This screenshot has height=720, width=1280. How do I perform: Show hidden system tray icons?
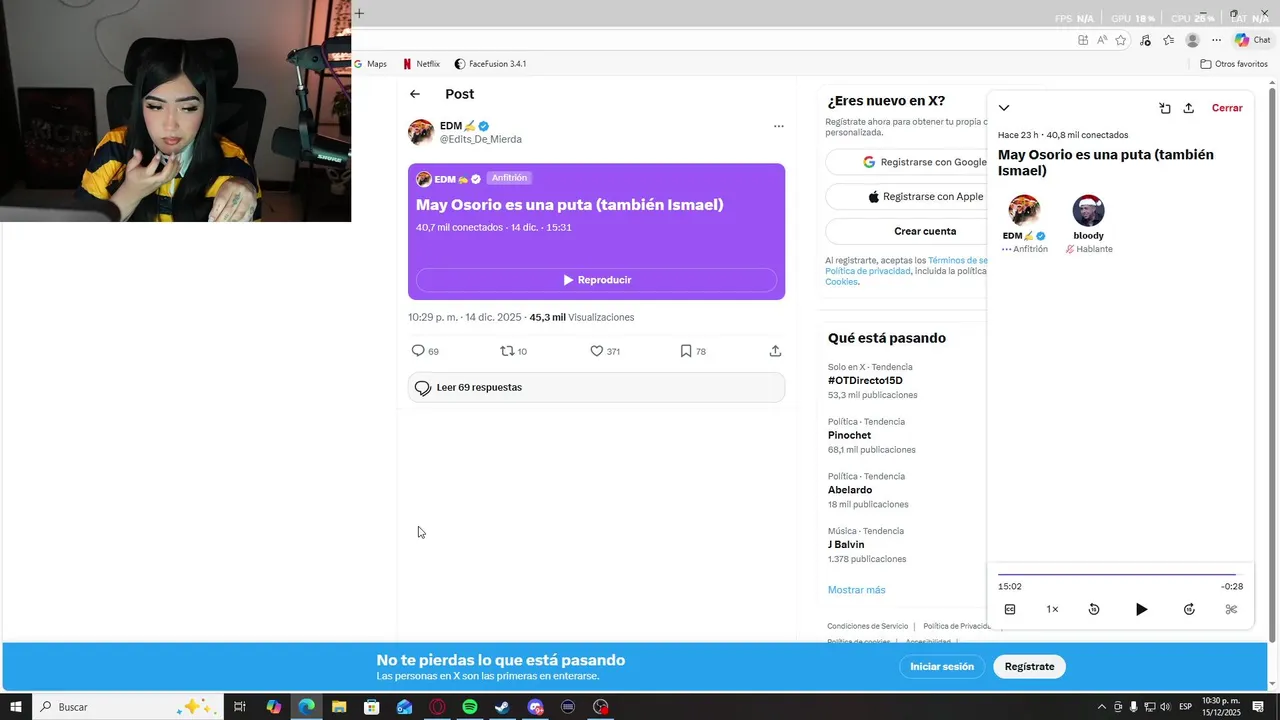pos(1102,707)
